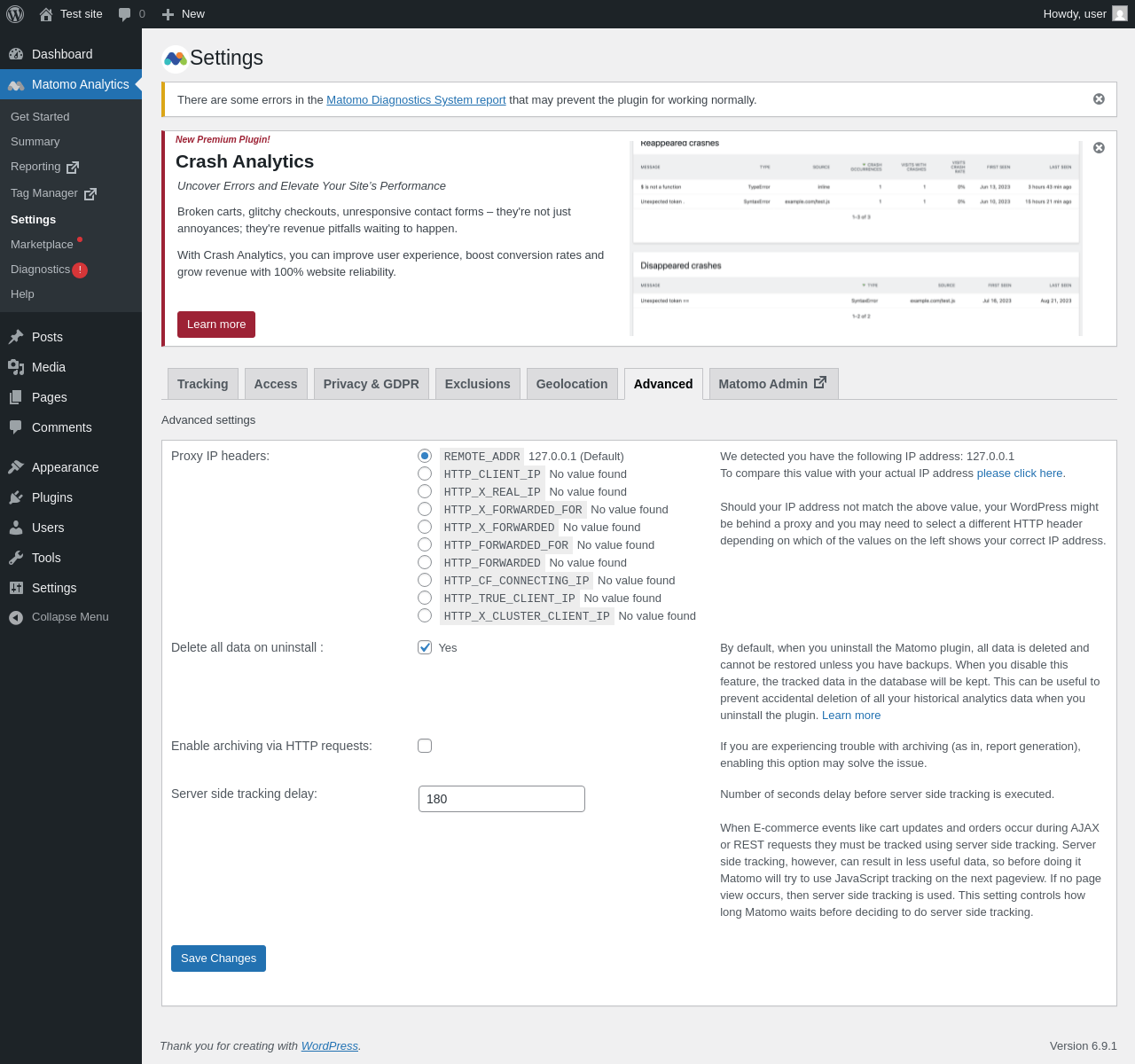Click the Pages icon in sidebar
The height and width of the screenshot is (1064, 1135).
16,397
